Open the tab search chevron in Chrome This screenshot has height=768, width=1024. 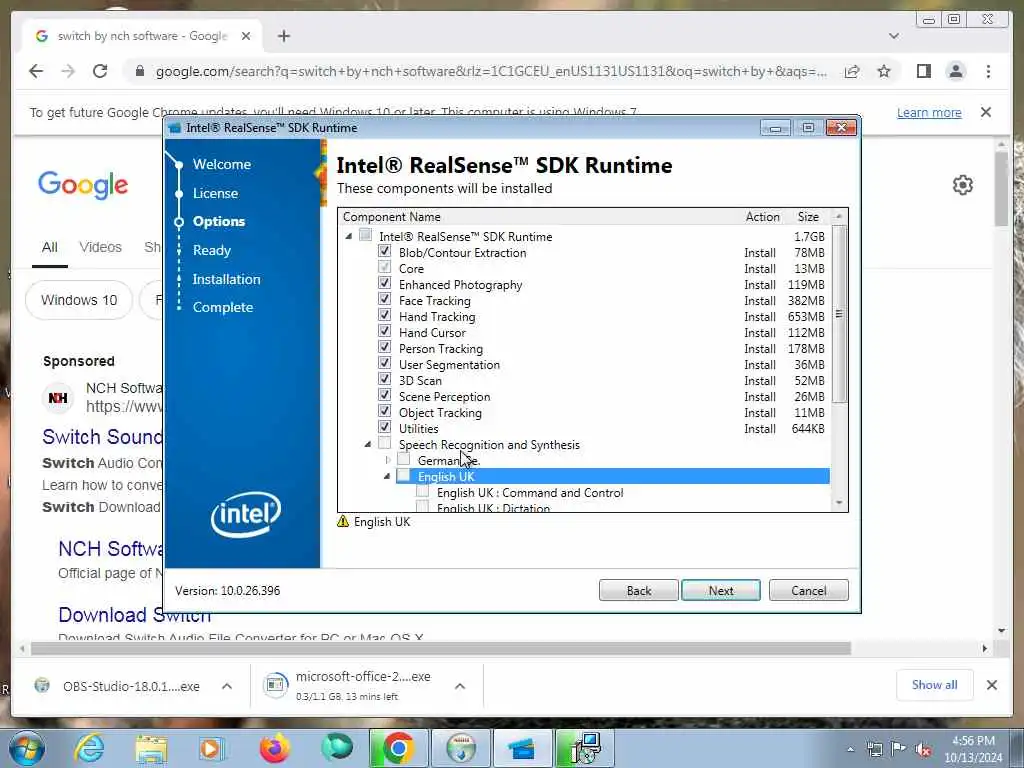[x=893, y=36]
